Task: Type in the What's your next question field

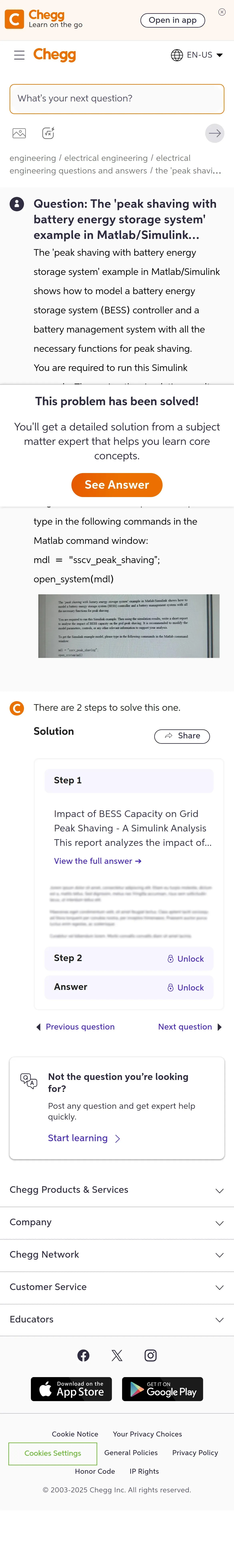Action: (x=117, y=99)
